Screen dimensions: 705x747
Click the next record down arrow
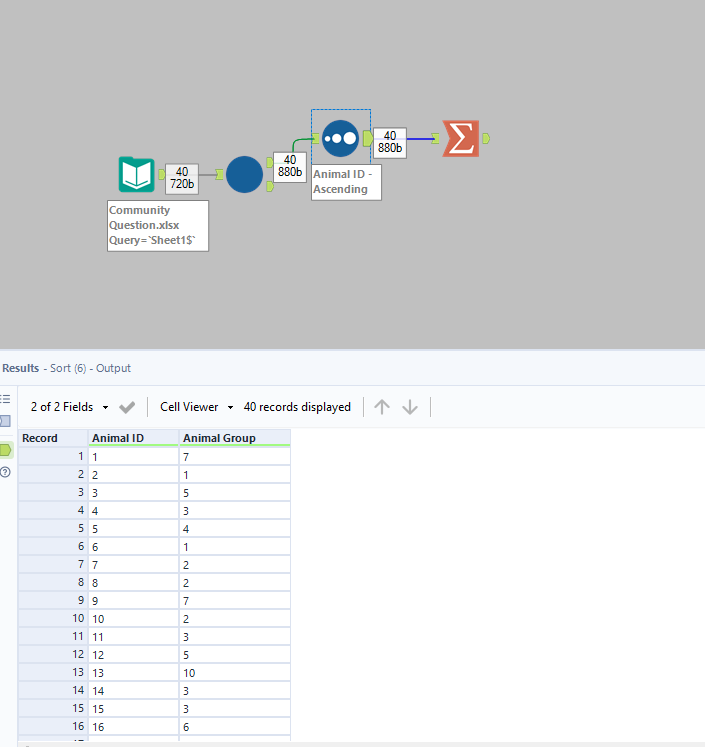click(x=410, y=407)
